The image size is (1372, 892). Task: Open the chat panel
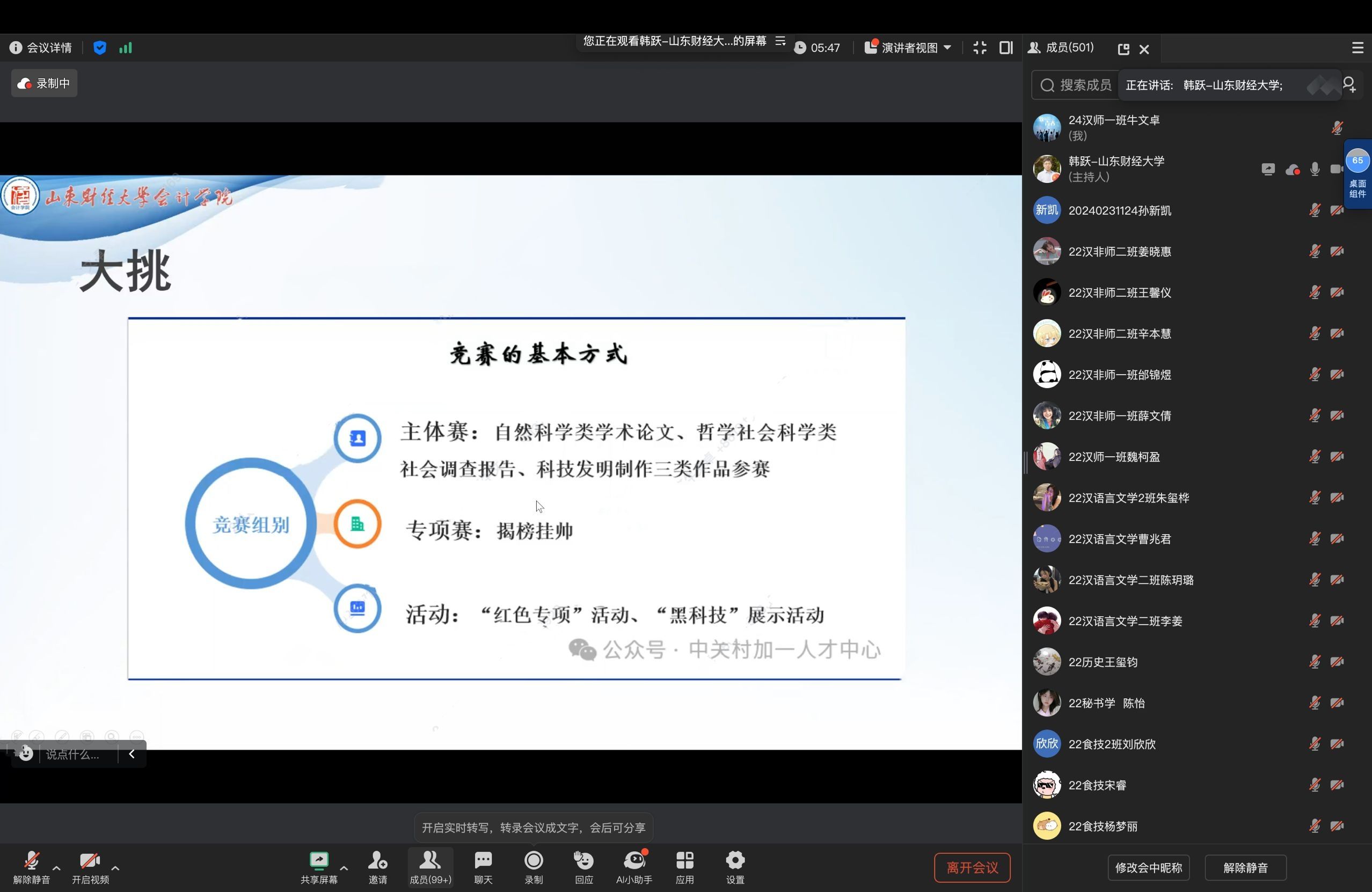[483, 866]
